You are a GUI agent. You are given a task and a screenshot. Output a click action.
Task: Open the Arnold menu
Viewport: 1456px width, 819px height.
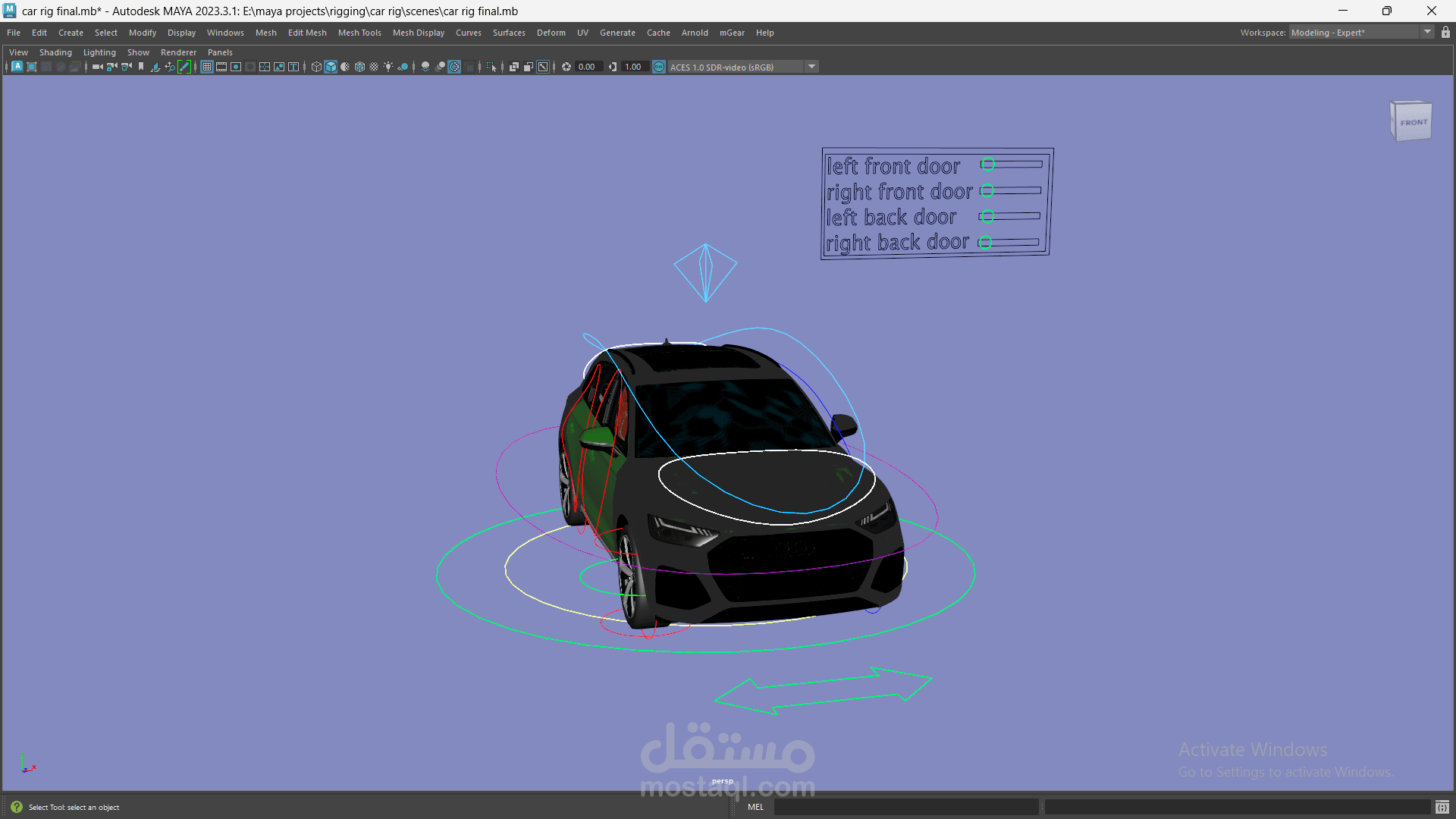(695, 32)
